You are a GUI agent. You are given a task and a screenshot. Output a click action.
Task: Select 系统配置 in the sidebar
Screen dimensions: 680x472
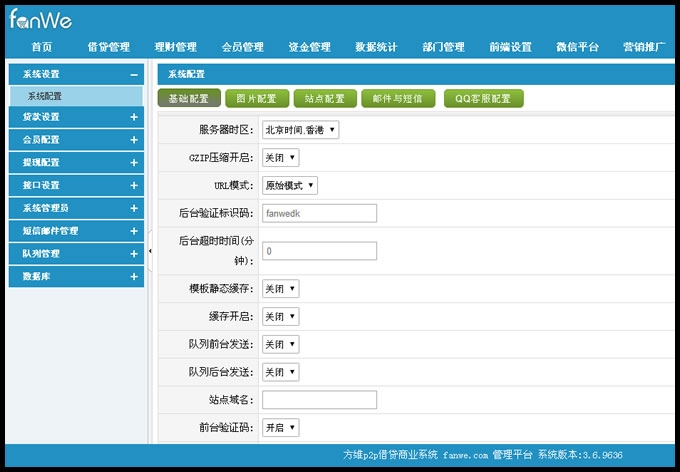pyautogui.click(x=76, y=96)
